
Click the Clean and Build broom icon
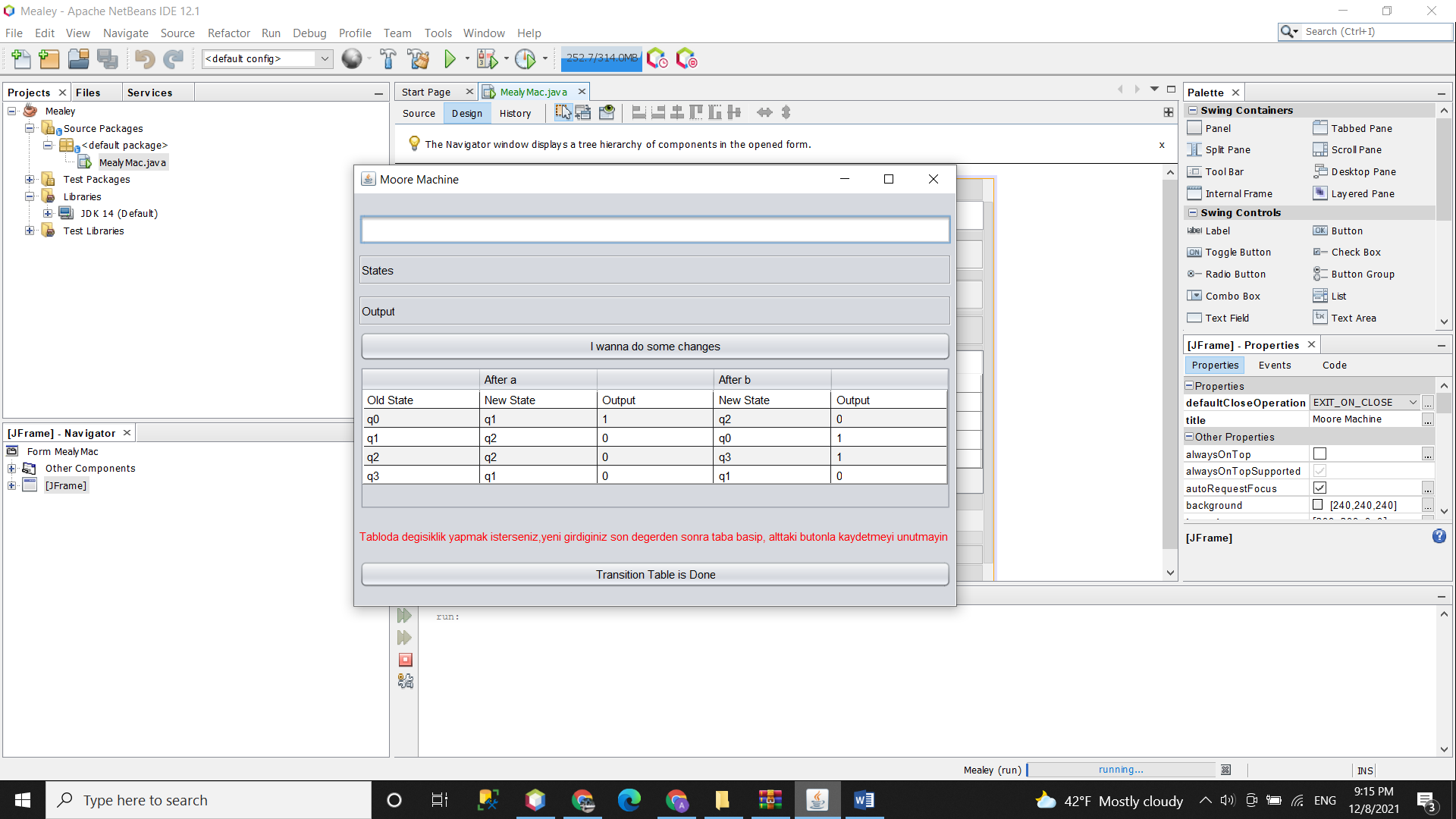click(418, 58)
